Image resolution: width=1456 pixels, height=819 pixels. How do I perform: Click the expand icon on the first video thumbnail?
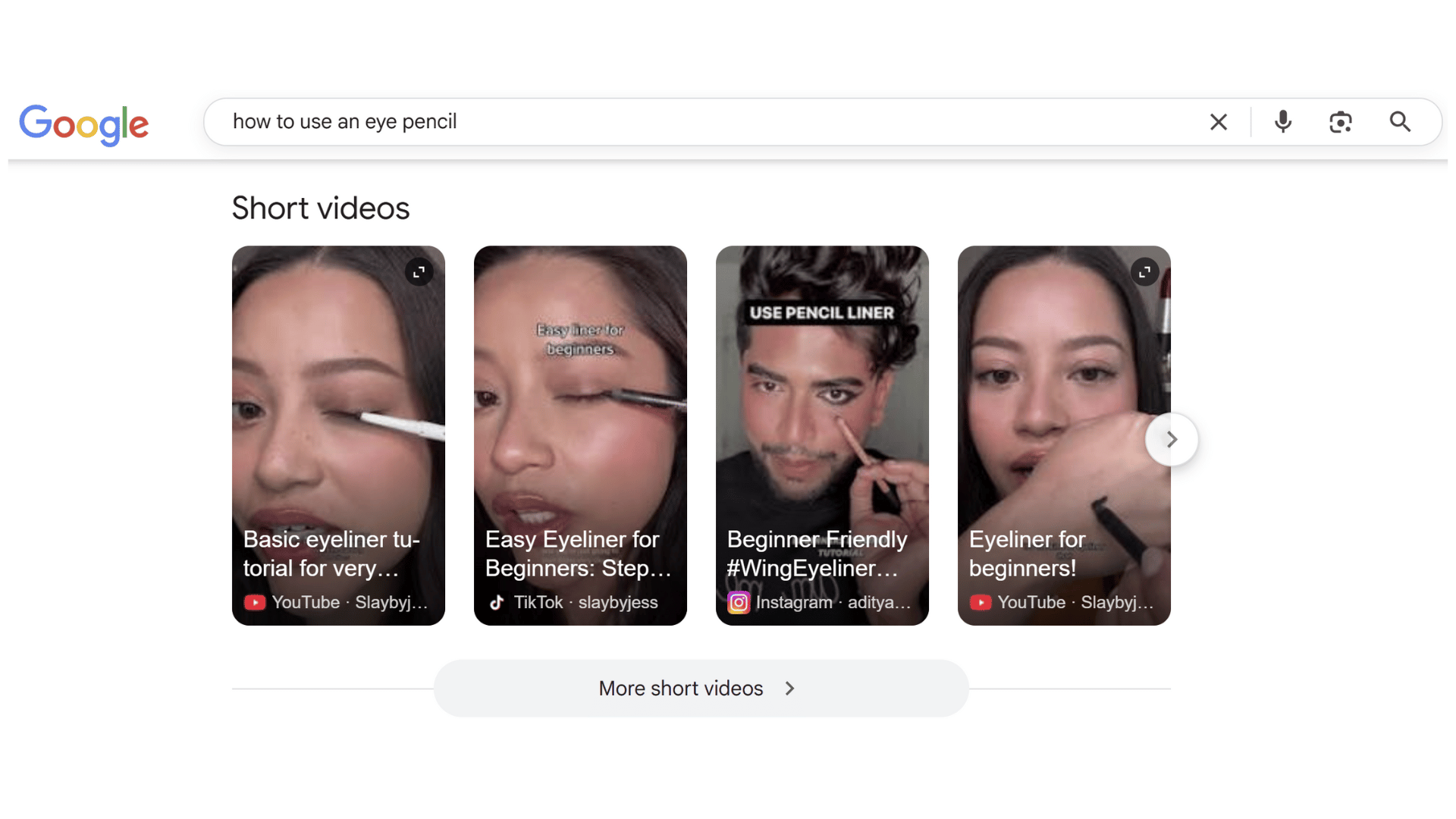point(420,271)
